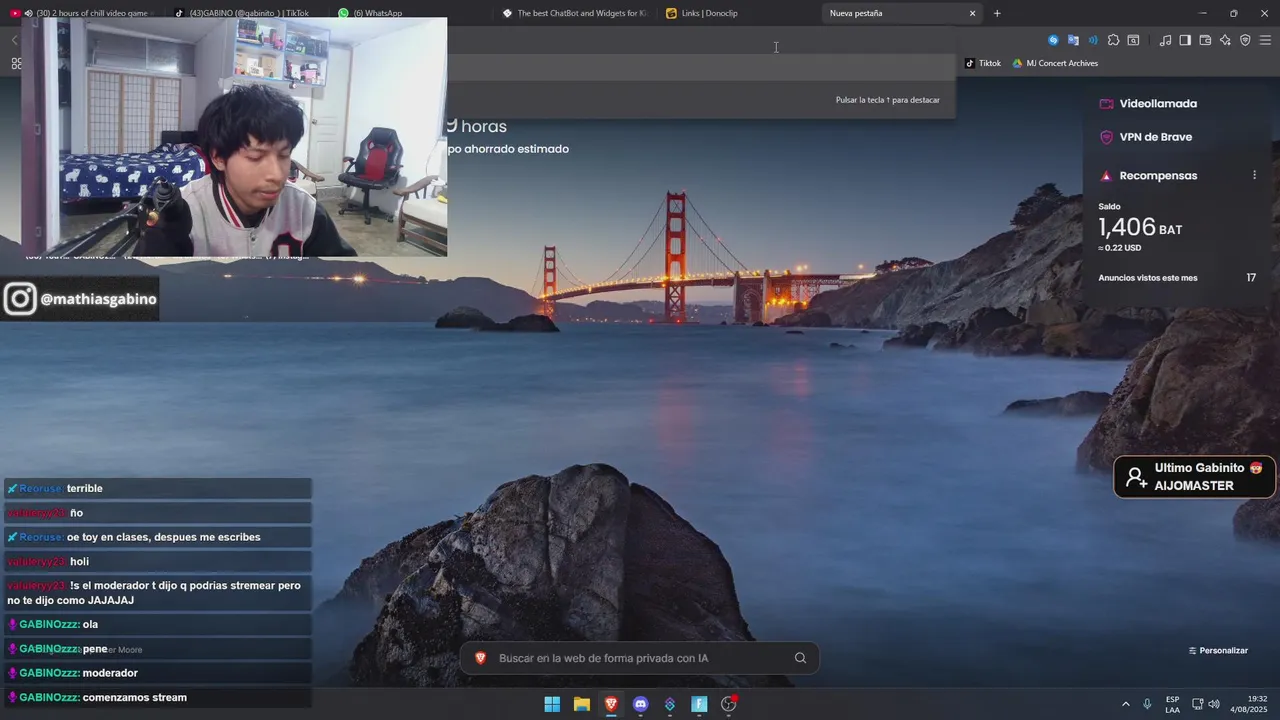Click Anuncios vistos este mes row
Screen dimensions: 1280x720
[x=1177, y=278]
